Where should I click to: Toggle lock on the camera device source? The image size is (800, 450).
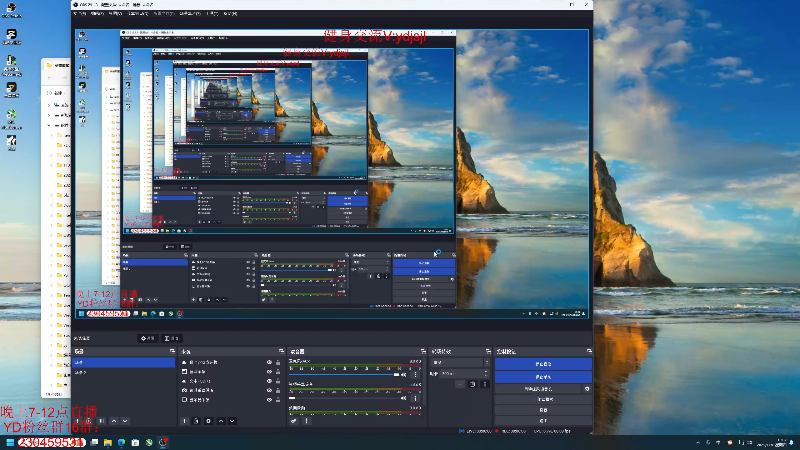coord(278,390)
